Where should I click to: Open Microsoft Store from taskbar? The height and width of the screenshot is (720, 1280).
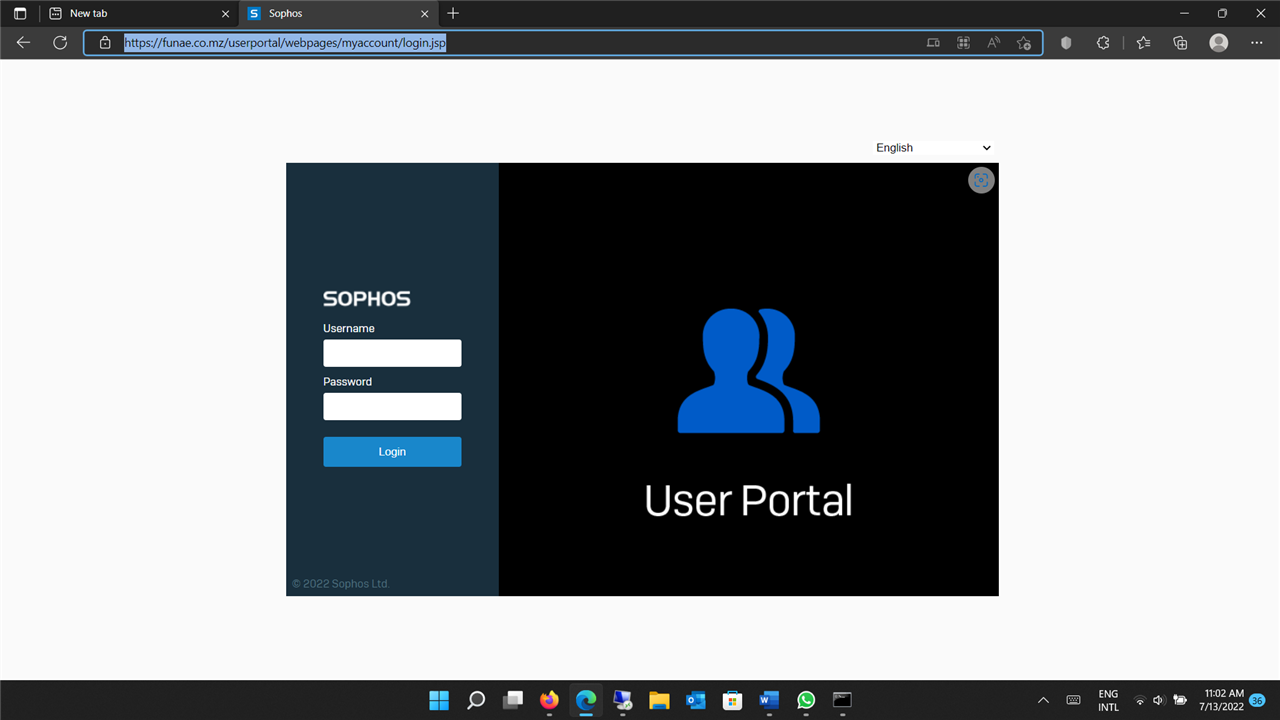point(733,700)
